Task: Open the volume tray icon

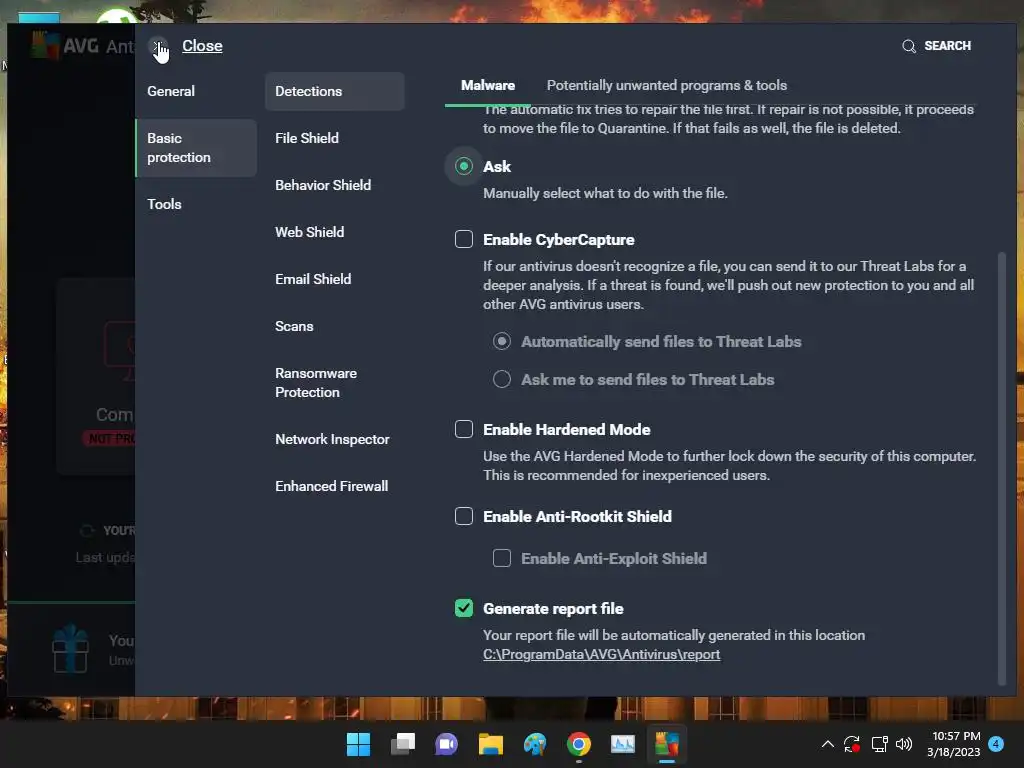Action: click(904, 744)
